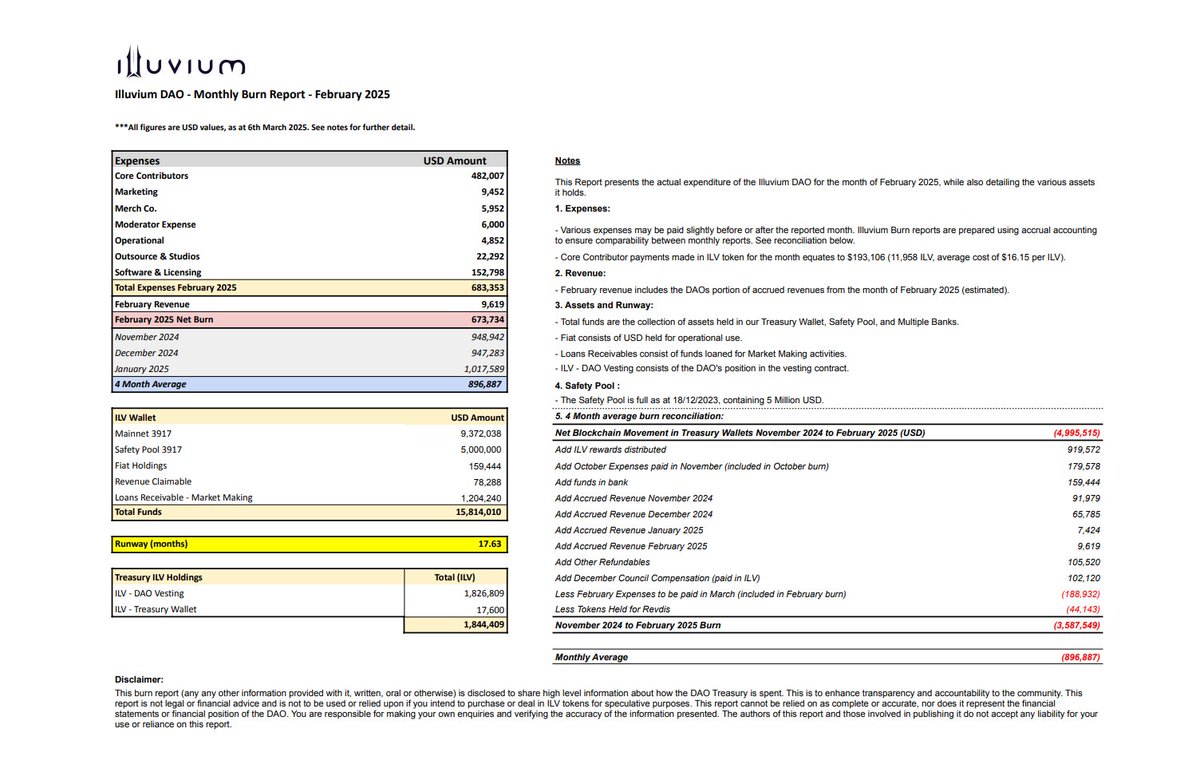Image resolution: width=1200 pixels, height=776 pixels.
Task: Click the 'Less Tokens Held for Revdis' line
Action: pos(612,610)
